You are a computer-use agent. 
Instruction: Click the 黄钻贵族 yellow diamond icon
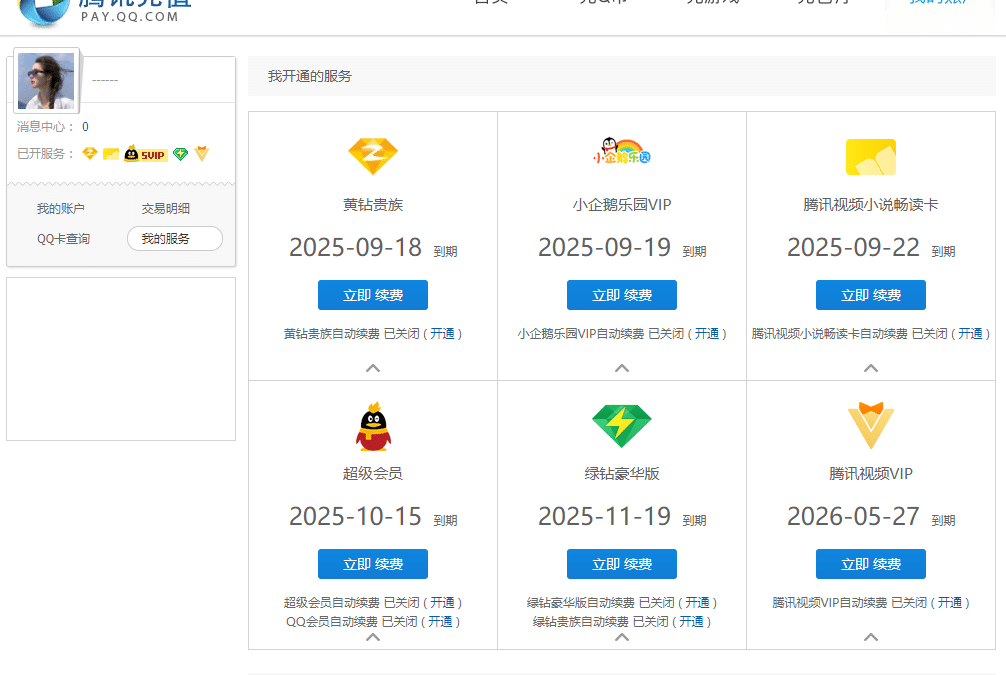coord(373,156)
